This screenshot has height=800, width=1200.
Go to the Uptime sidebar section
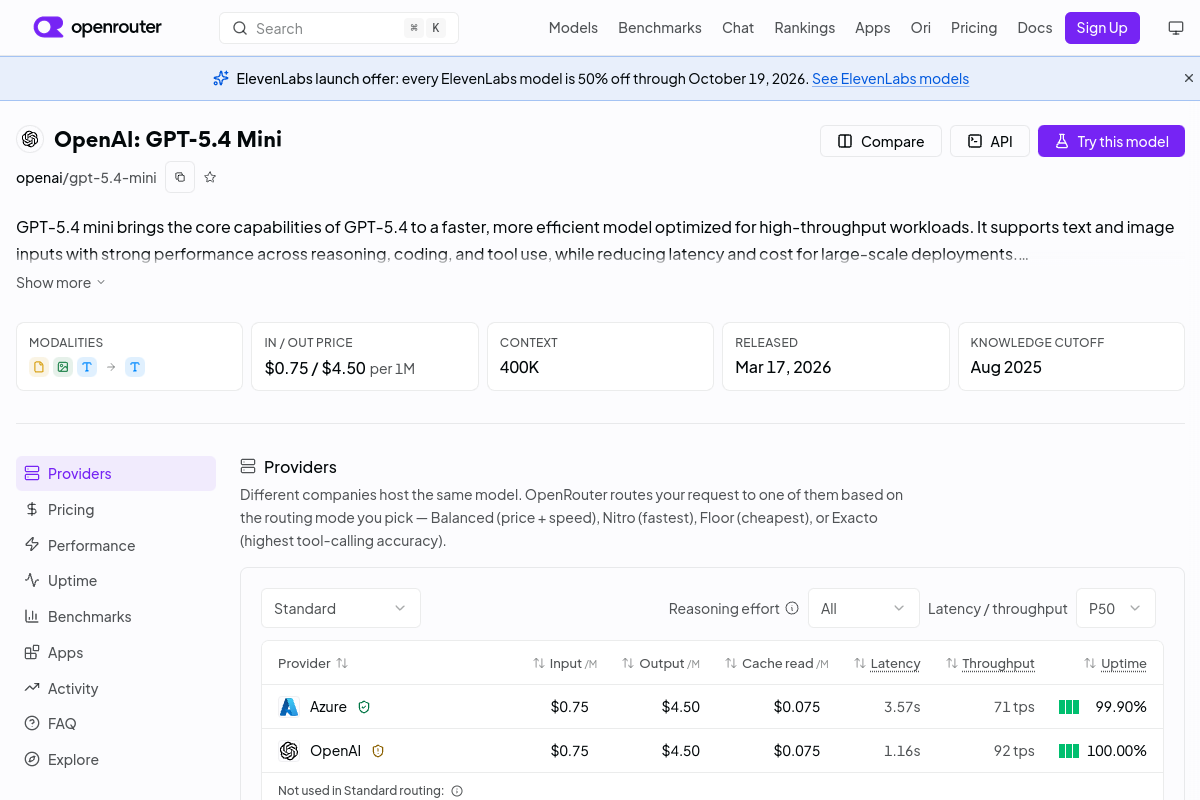tap(116, 581)
